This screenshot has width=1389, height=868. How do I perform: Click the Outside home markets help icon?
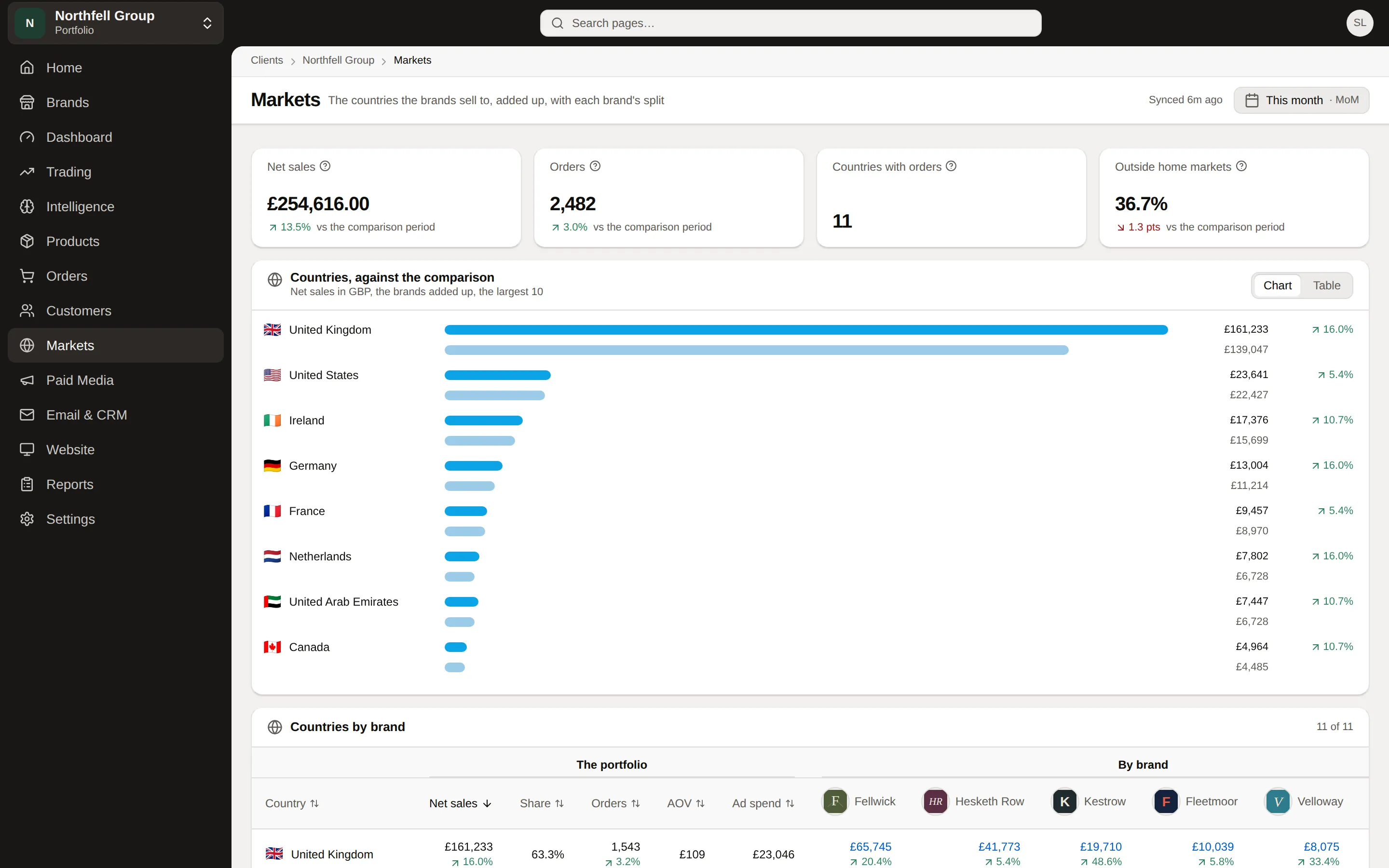(1241, 166)
